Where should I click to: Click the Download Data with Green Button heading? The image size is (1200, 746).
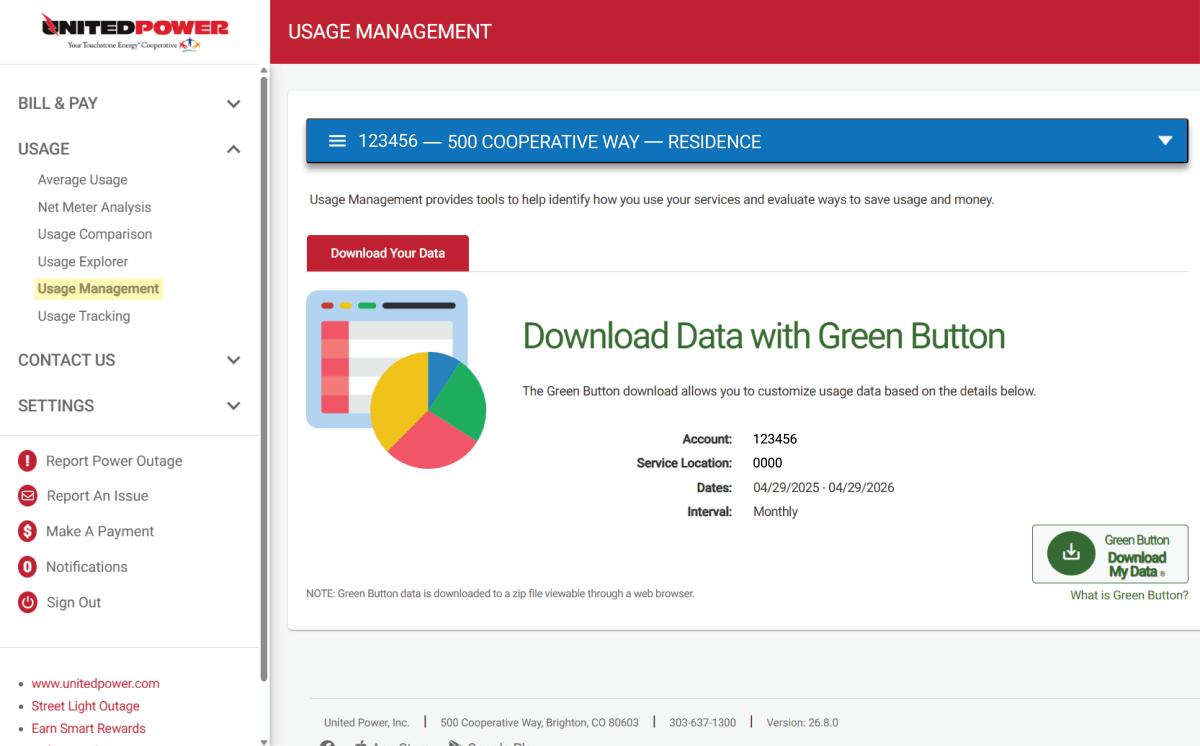pyautogui.click(x=764, y=336)
